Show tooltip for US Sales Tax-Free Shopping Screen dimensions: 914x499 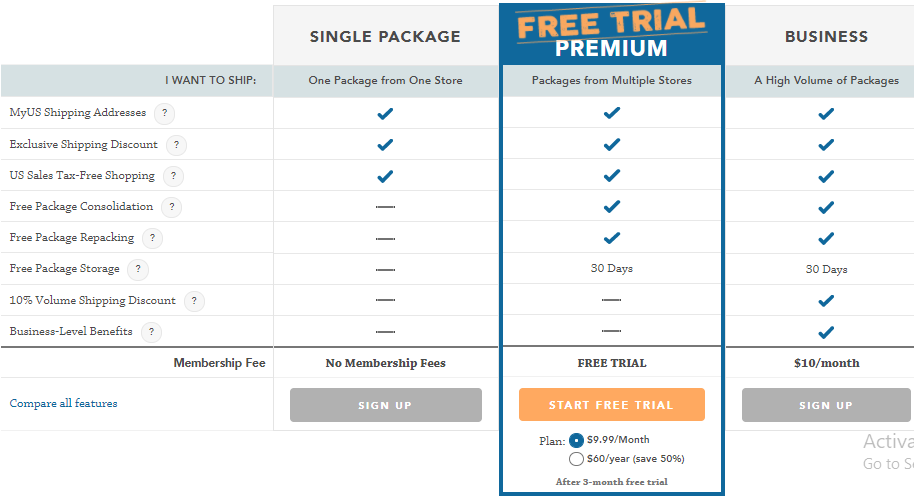(x=173, y=176)
